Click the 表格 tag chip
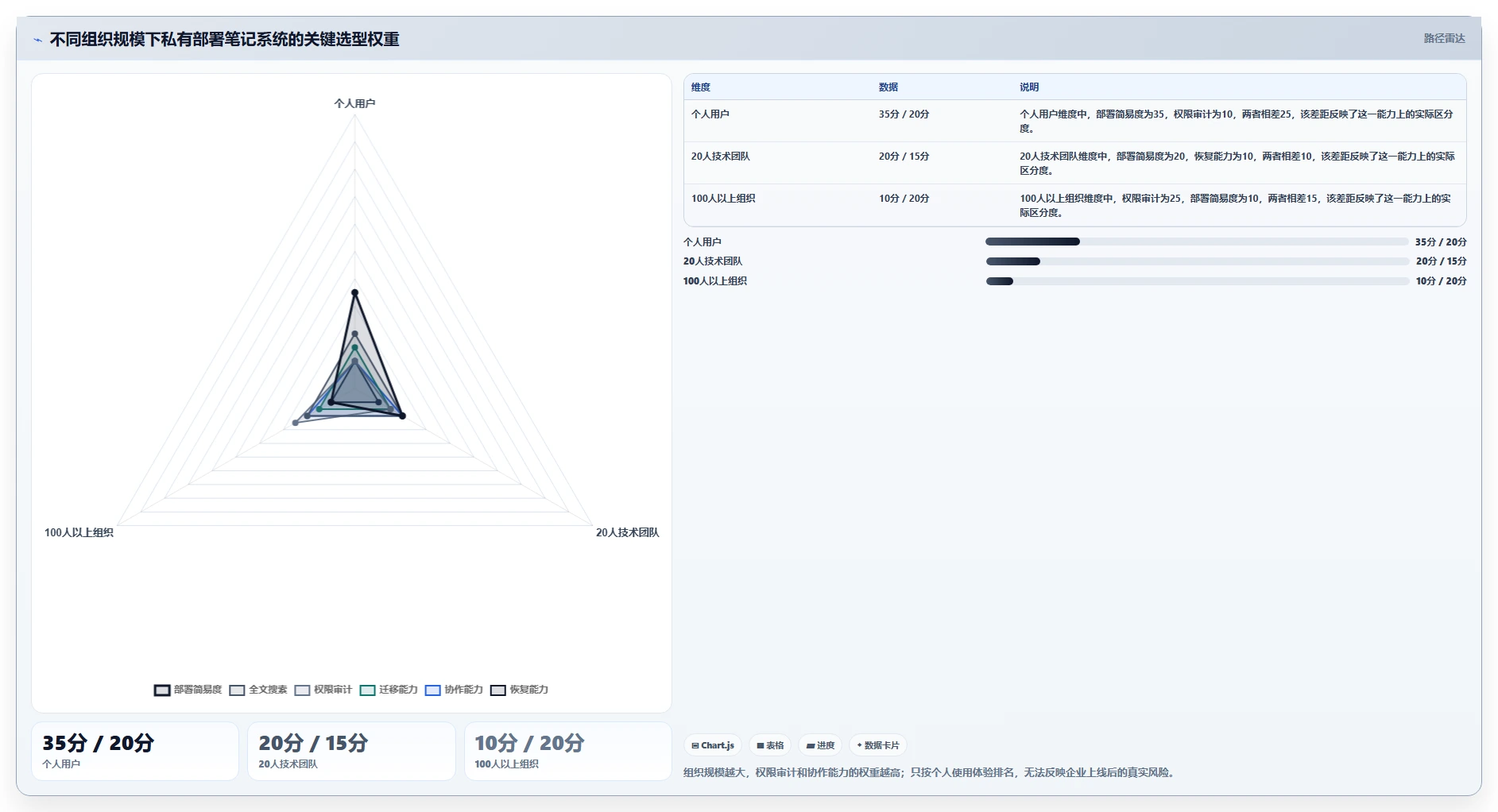 click(770, 745)
